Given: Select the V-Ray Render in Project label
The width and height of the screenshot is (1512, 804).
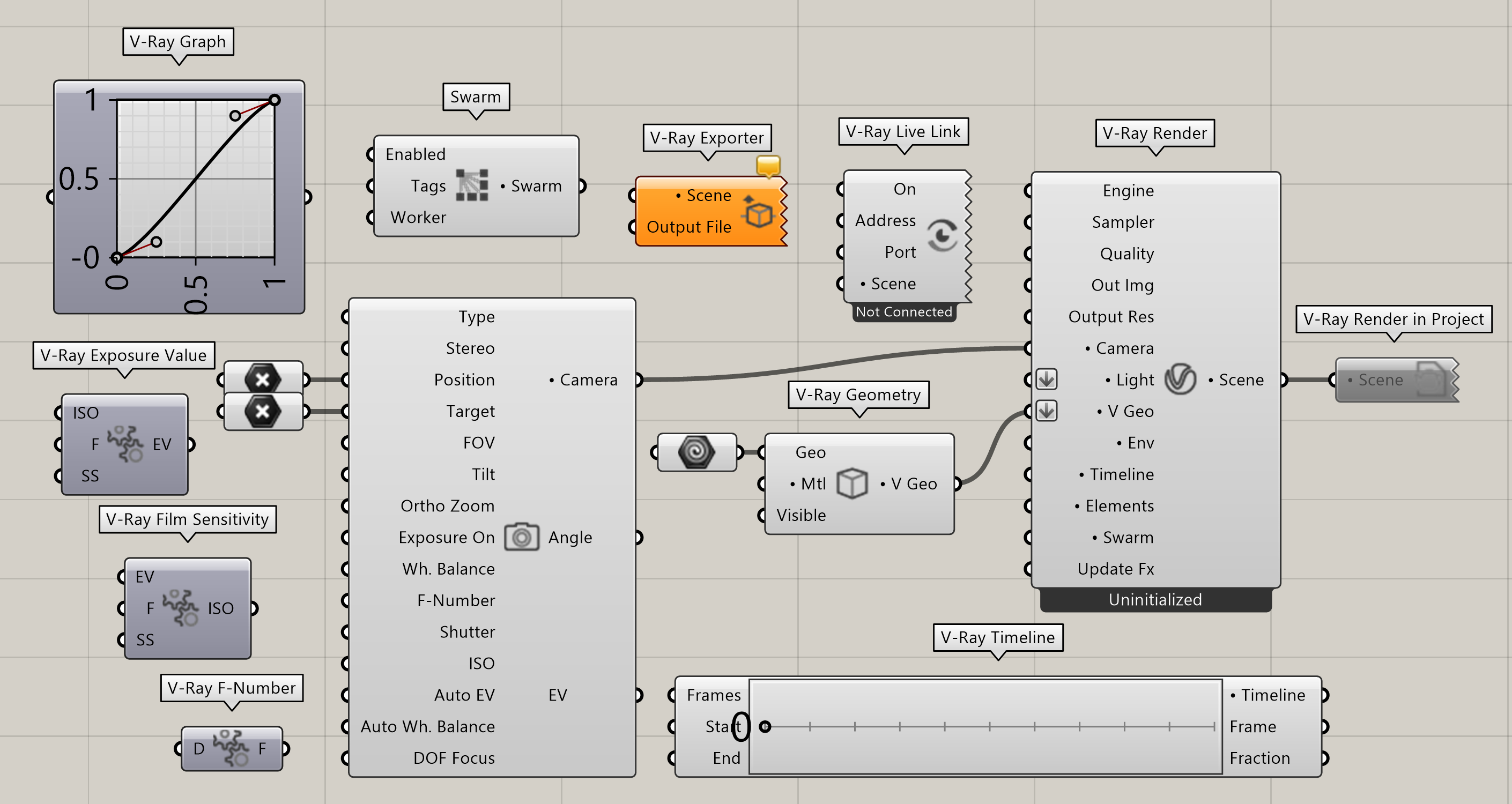Looking at the screenshot, I should (1394, 319).
